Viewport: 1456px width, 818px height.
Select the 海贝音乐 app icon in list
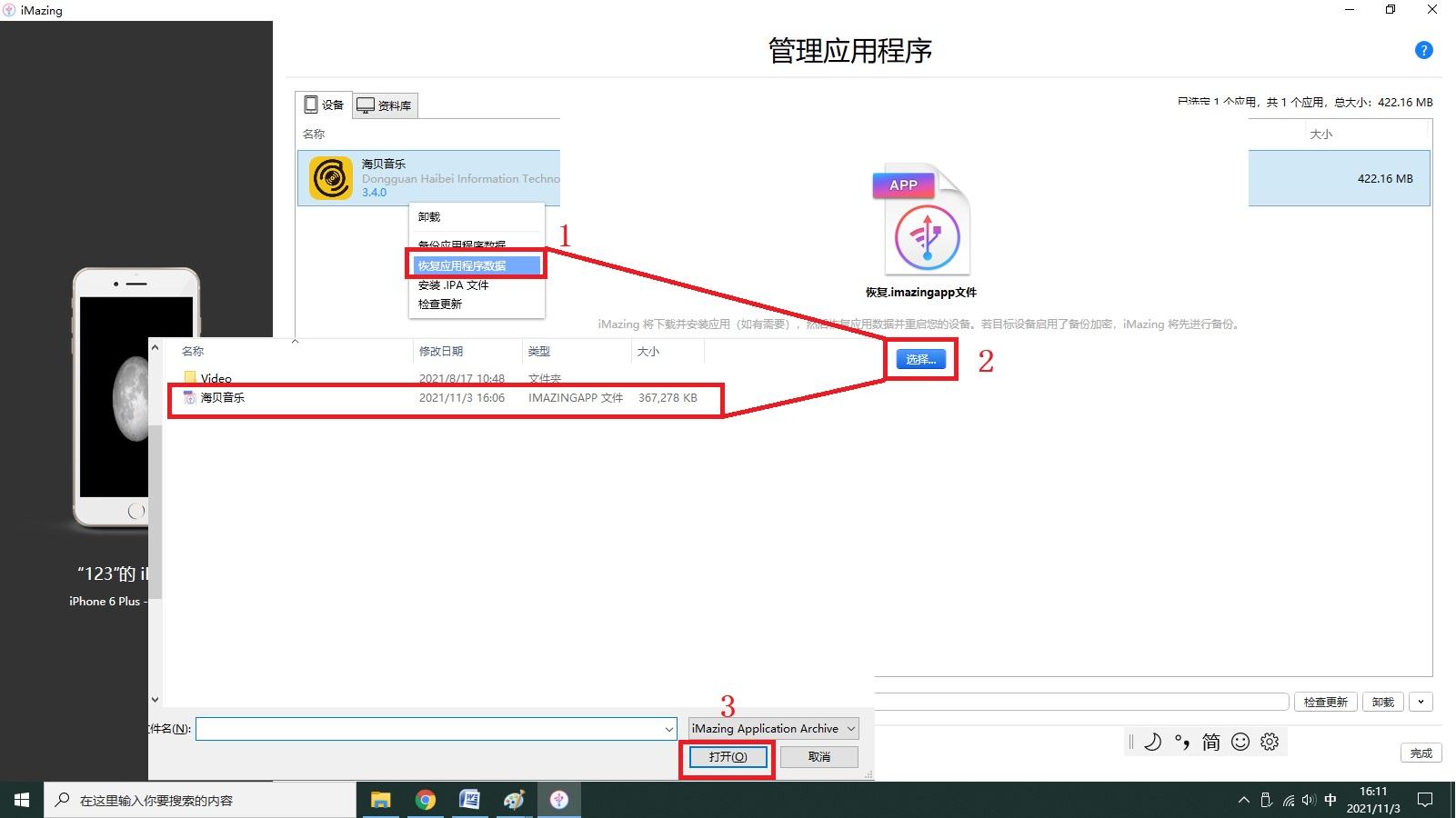click(331, 177)
